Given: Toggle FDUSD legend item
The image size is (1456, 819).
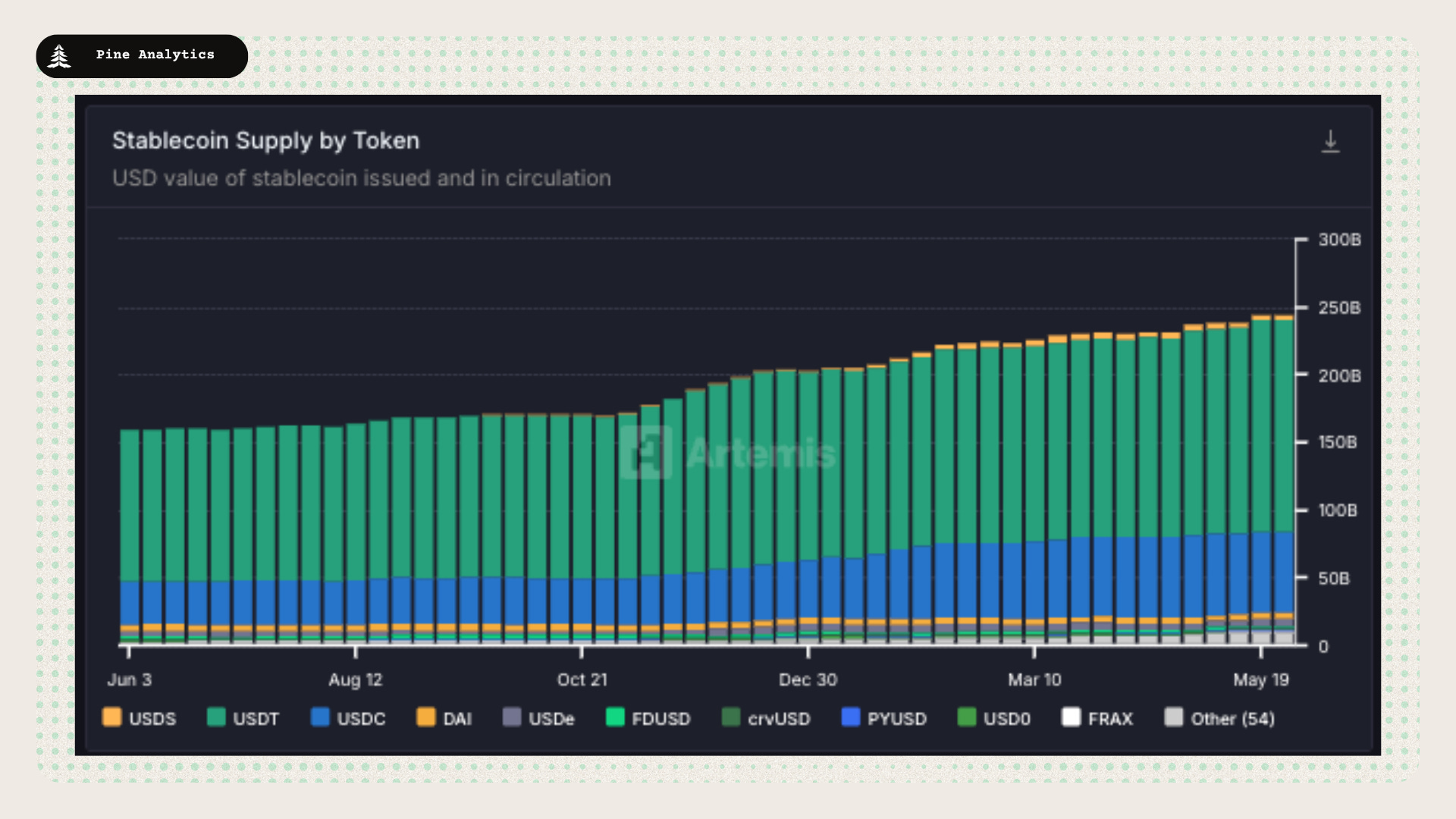Looking at the screenshot, I should click(x=648, y=717).
